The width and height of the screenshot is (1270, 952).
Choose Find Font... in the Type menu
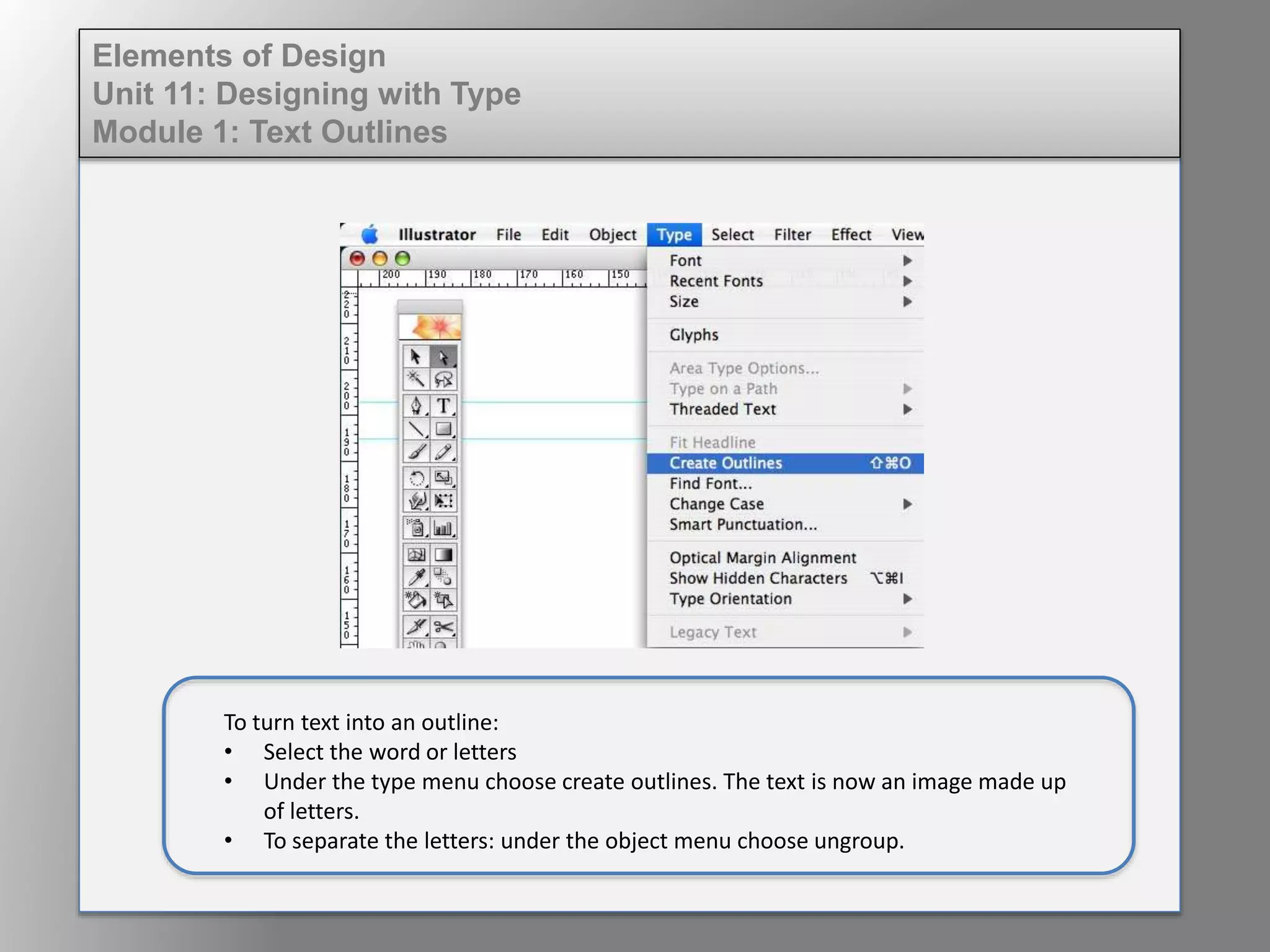(x=786, y=483)
